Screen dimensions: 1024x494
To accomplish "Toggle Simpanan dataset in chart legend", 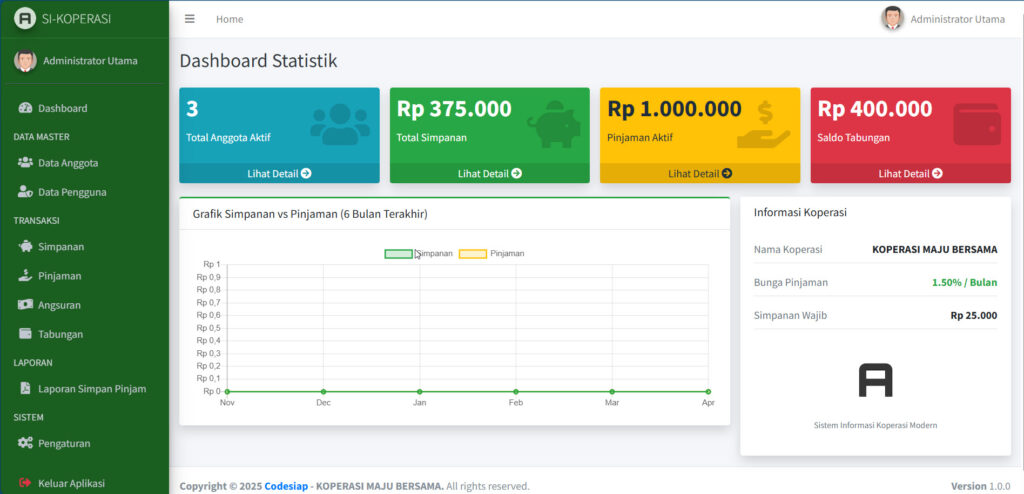I will pos(419,254).
